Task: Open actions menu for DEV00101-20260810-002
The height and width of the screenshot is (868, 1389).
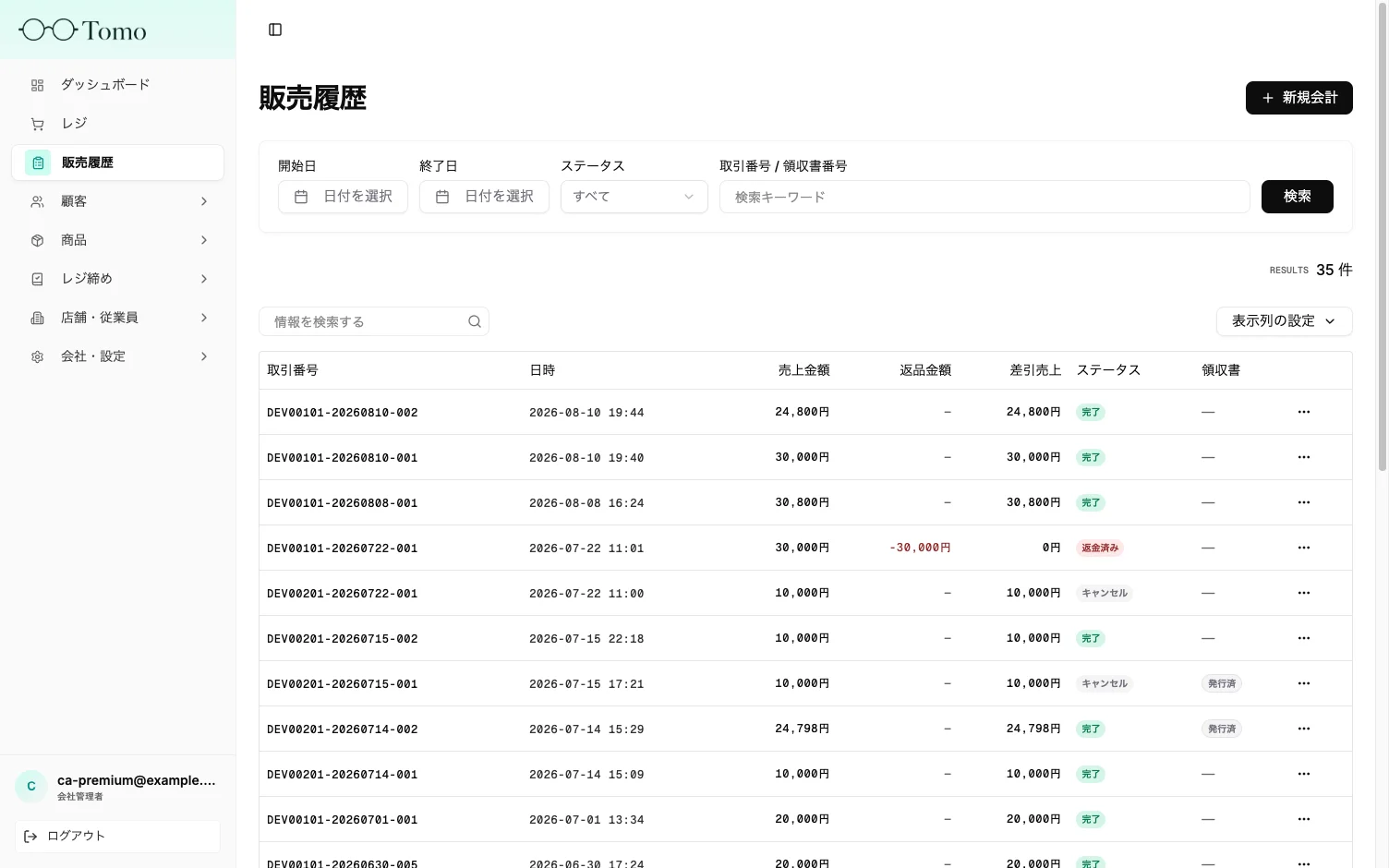Action: (1304, 412)
